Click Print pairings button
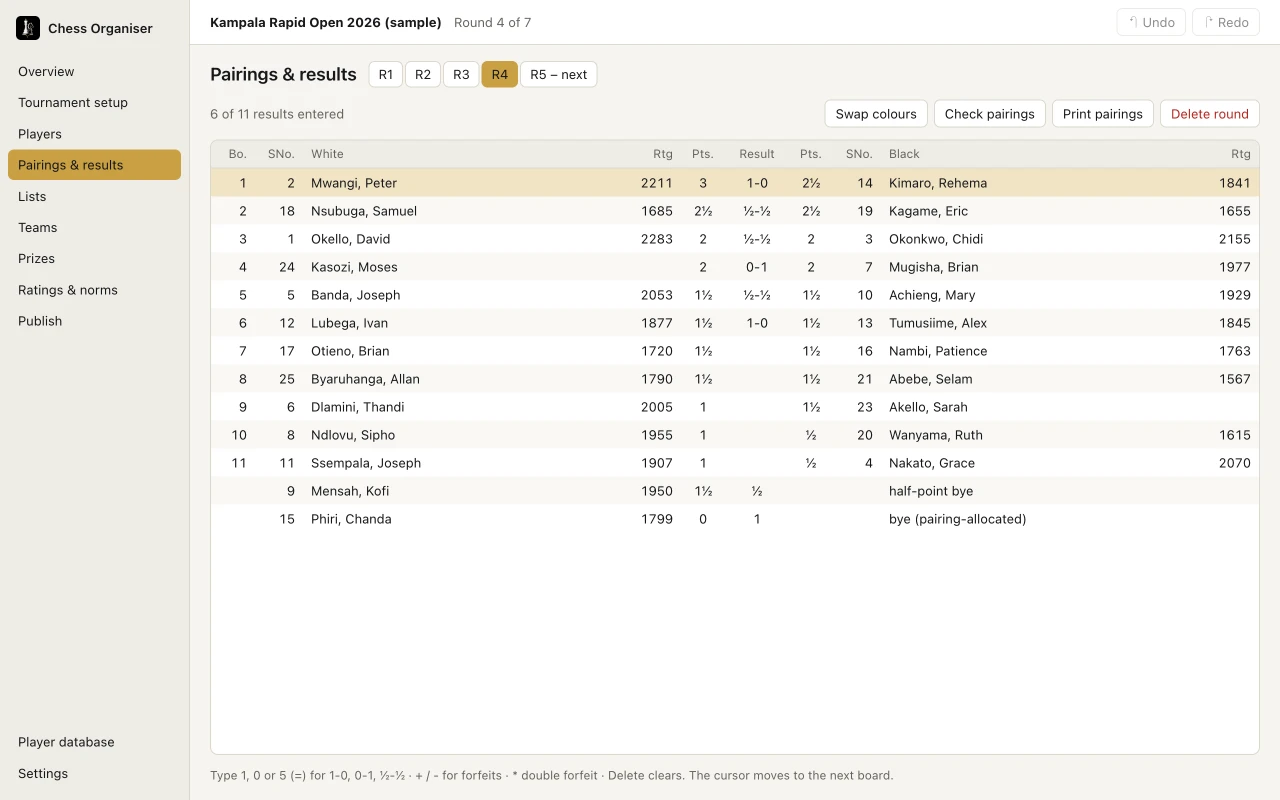The image size is (1280, 800). [x=1103, y=114]
